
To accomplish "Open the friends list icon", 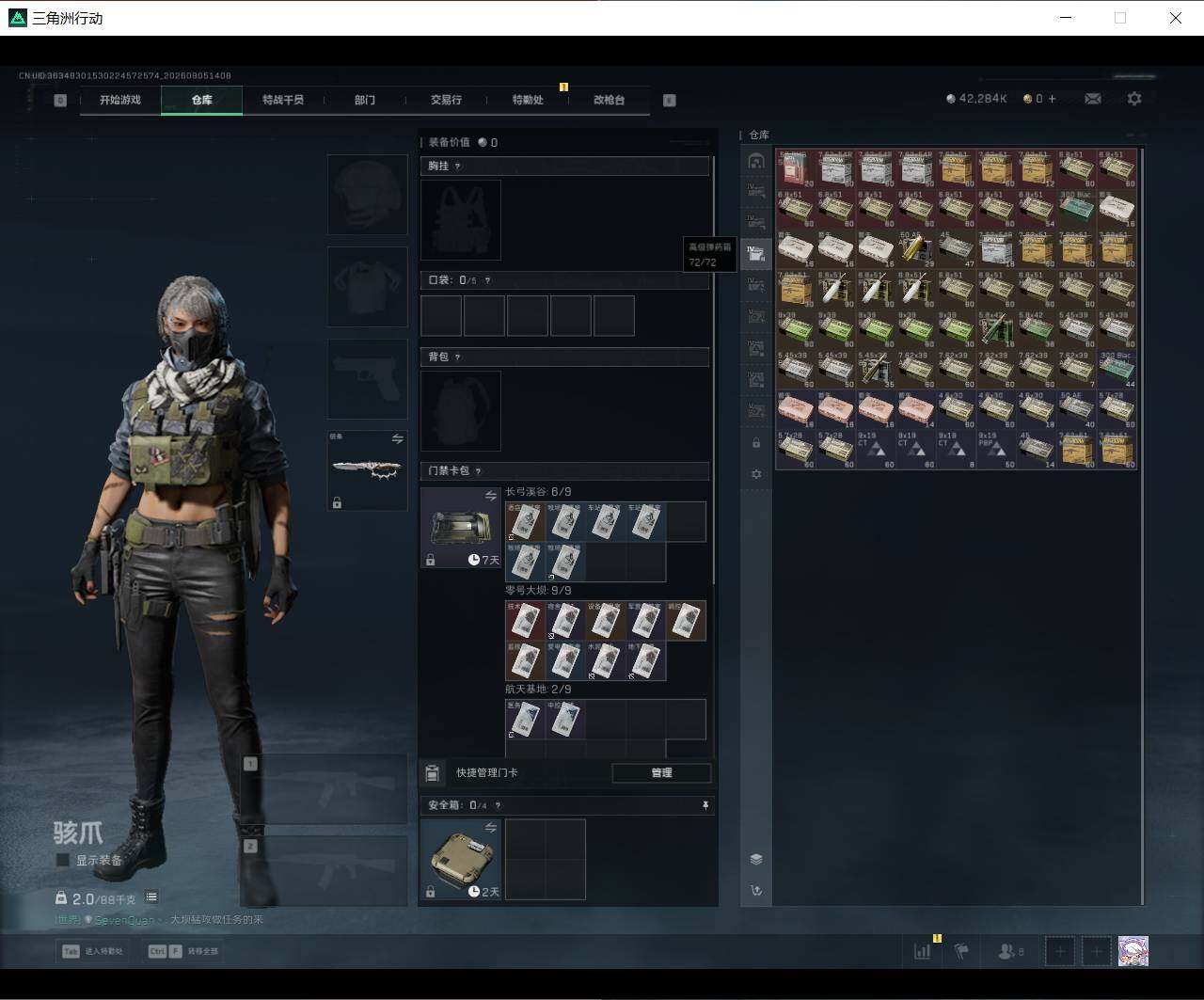I will (1009, 951).
